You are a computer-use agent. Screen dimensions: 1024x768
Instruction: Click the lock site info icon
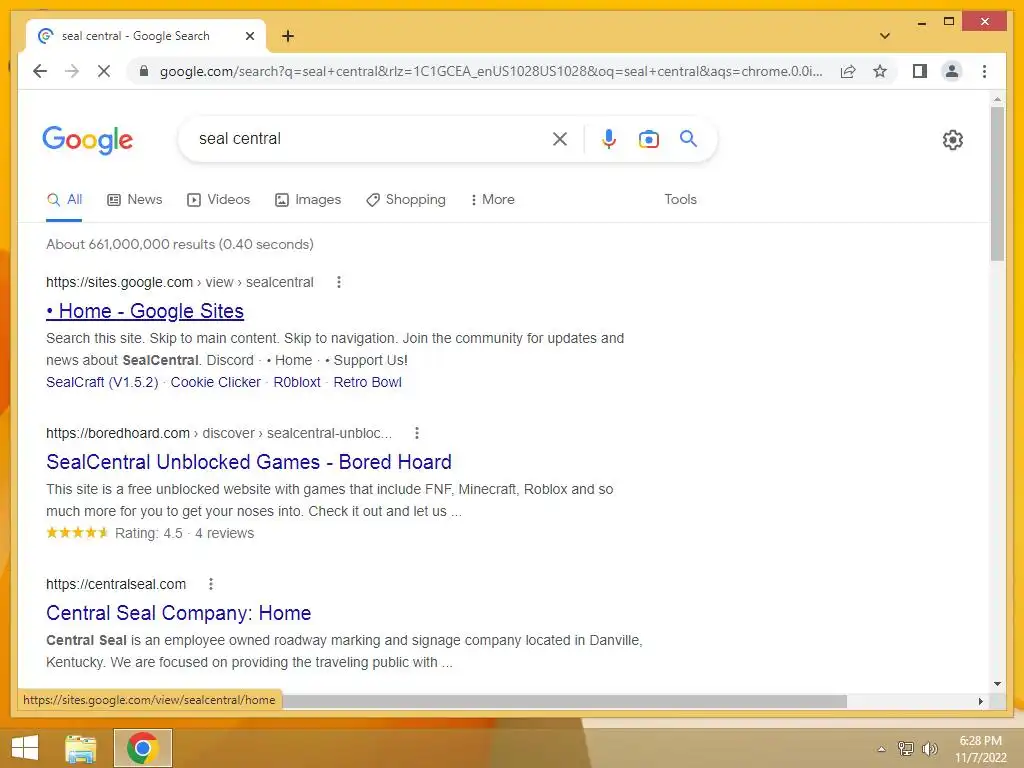(144, 71)
